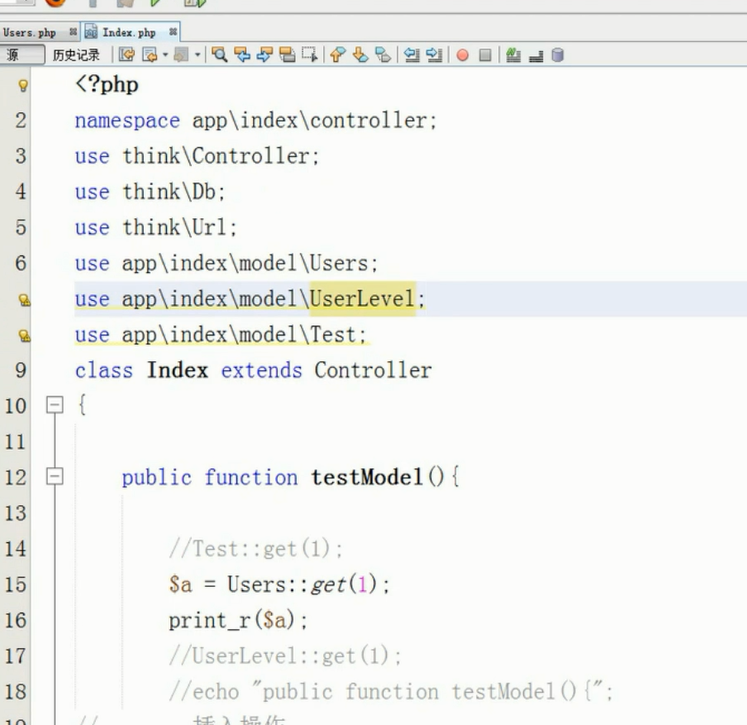
Task: Open the Back history dropdown arrow
Action: (x=165, y=55)
